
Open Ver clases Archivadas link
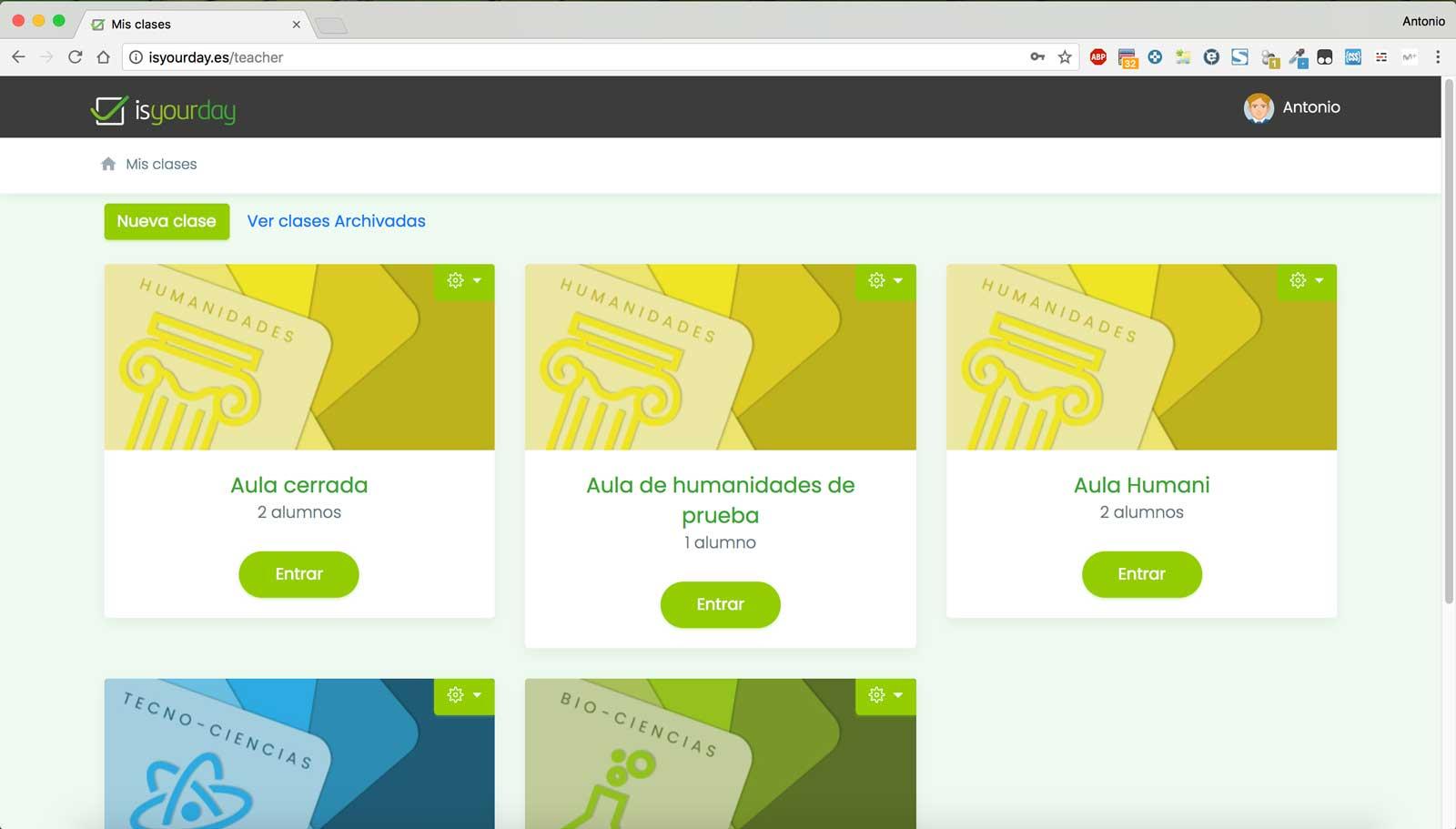335,221
